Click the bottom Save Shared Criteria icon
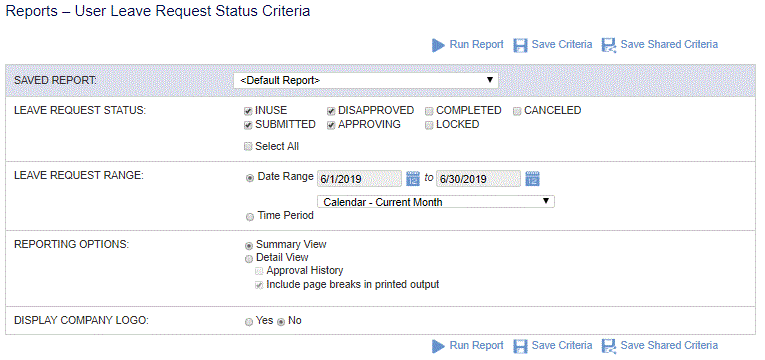Image resolution: width=765 pixels, height=360 pixels. pyautogui.click(x=609, y=346)
